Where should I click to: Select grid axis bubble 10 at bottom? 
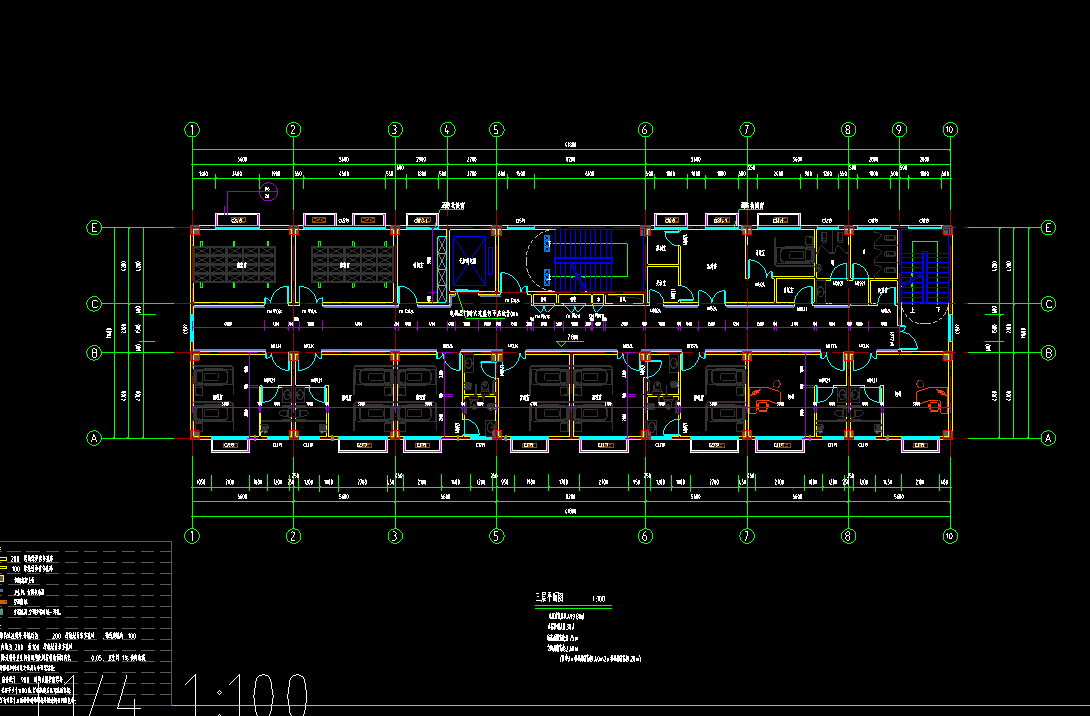click(950, 536)
